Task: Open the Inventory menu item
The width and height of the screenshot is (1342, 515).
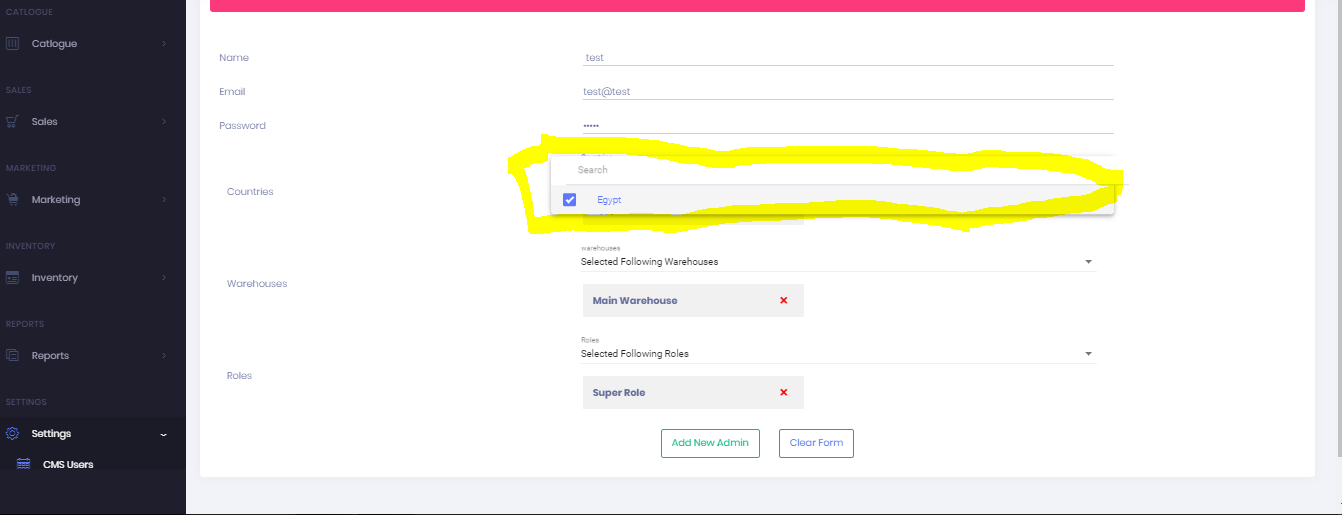Action: (55, 278)
